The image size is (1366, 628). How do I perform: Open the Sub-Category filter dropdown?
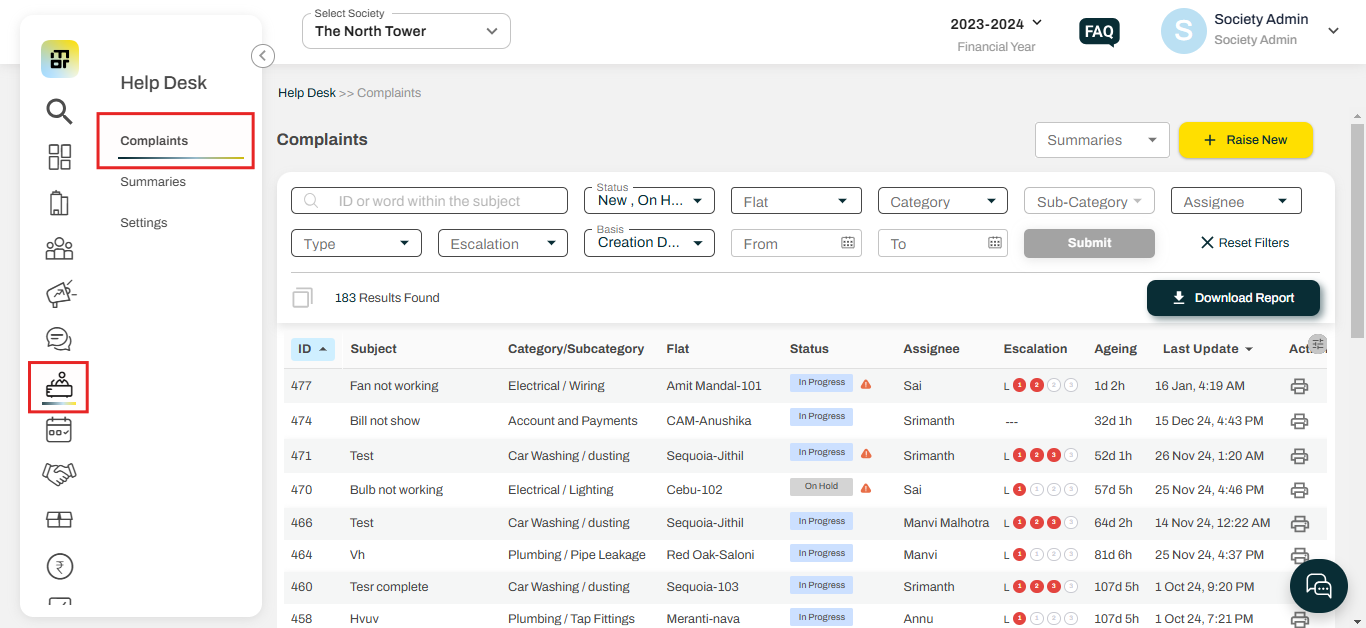(x=1089, y=201)
